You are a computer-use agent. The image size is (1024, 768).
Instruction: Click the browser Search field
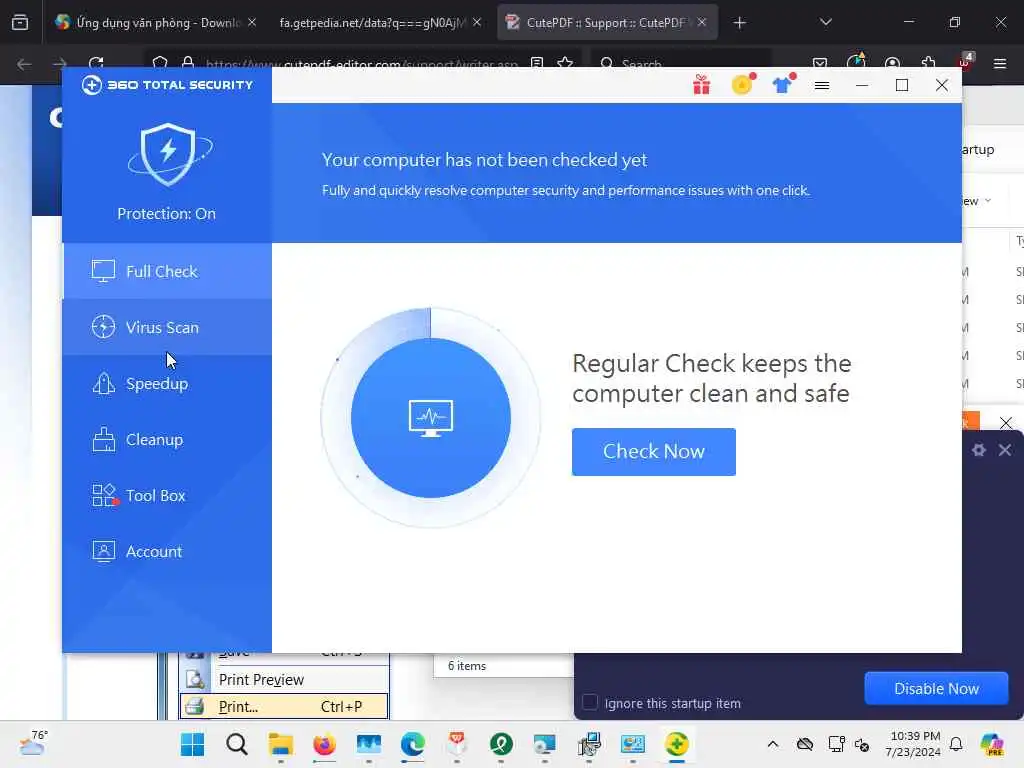coord(681,64)
